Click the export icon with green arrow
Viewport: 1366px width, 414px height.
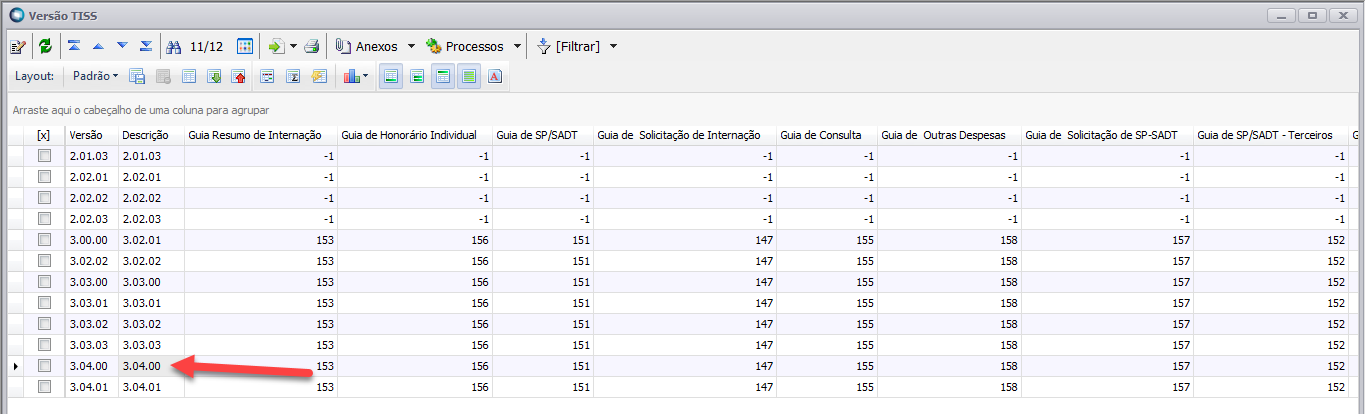point(276,46)
